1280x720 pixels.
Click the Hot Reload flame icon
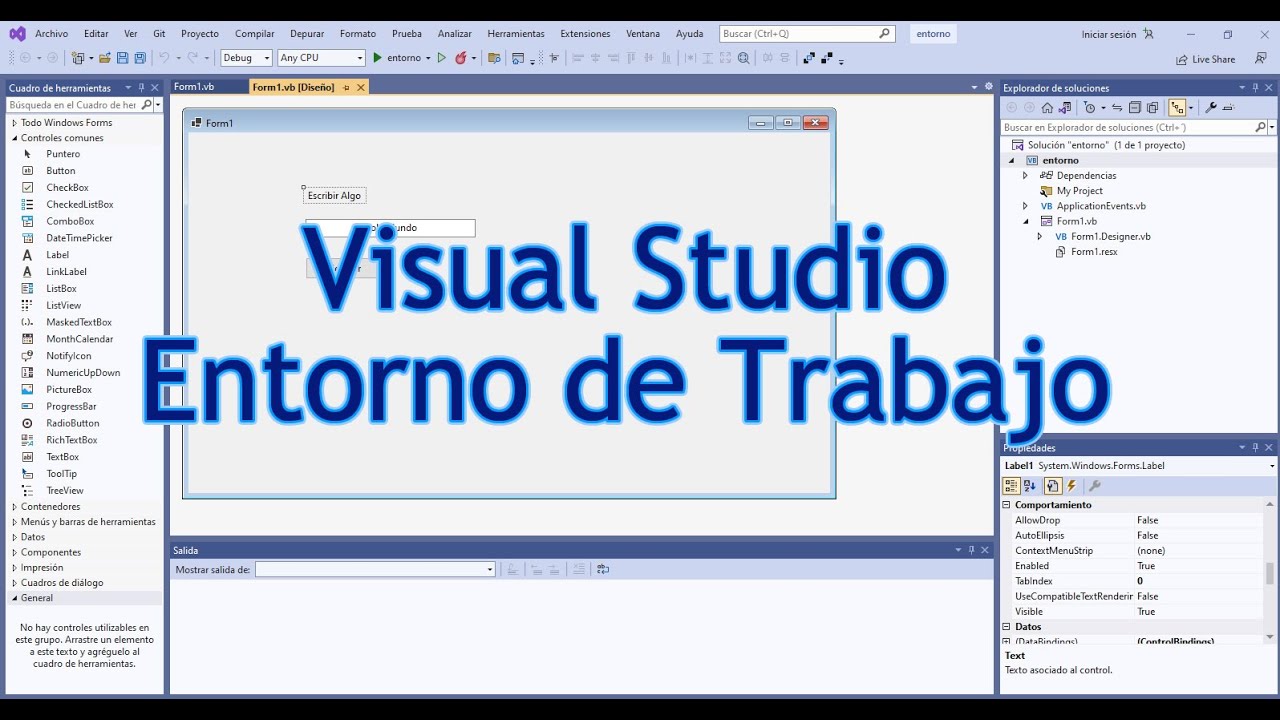pyautogui.click(x=461, y=58)
